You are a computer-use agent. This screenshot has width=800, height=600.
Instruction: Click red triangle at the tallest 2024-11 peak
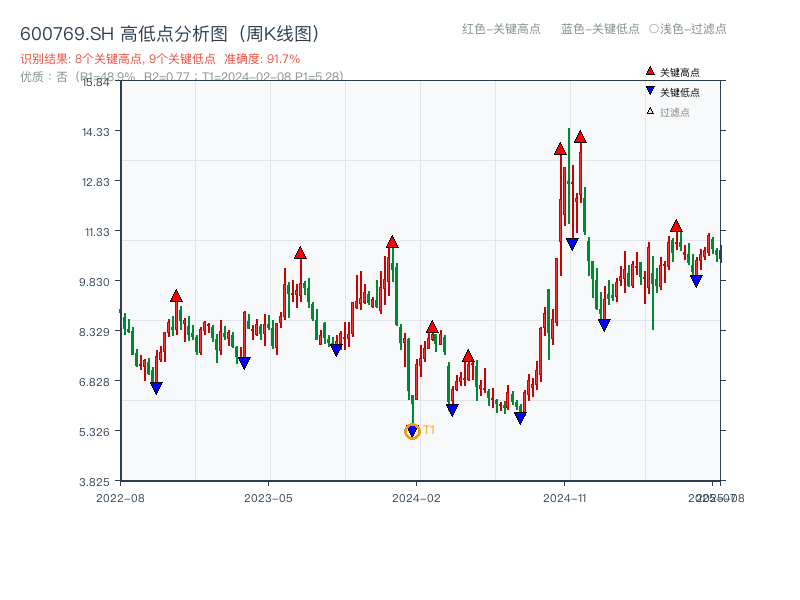click(581, 138)
